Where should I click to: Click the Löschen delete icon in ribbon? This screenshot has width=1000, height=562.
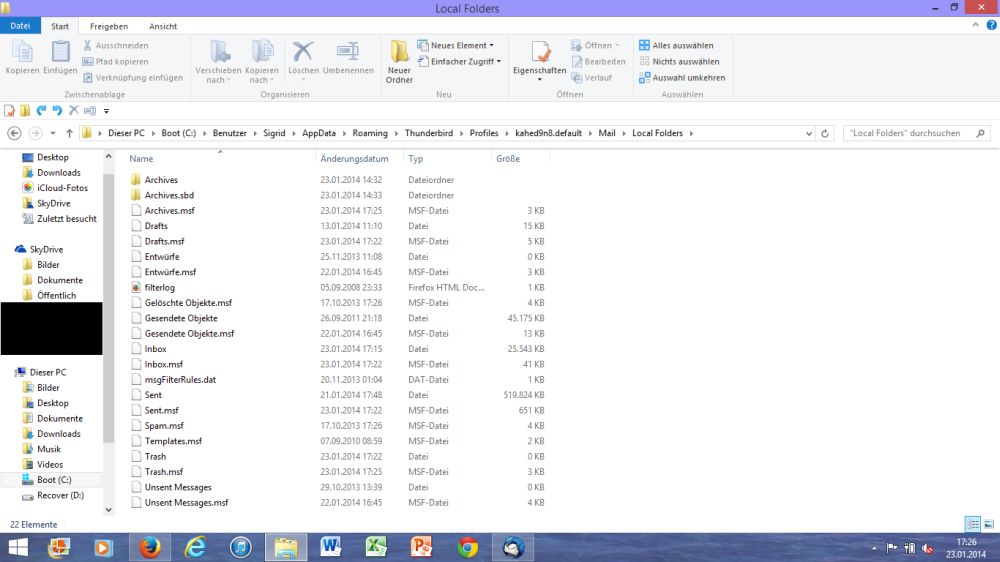pos(302,53)
